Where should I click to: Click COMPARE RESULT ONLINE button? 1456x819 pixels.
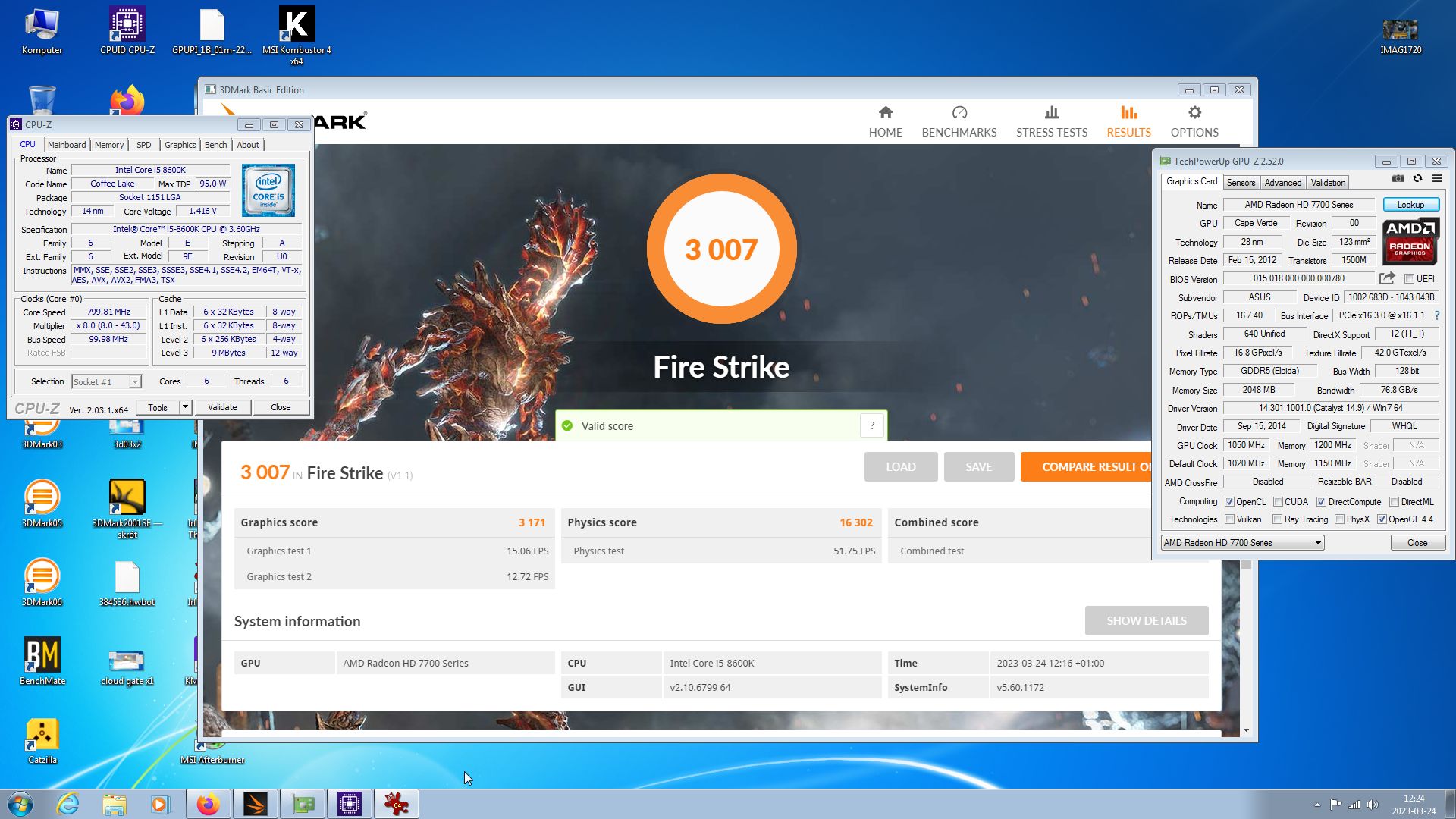pyautogui.click(x=1086, y=467)
